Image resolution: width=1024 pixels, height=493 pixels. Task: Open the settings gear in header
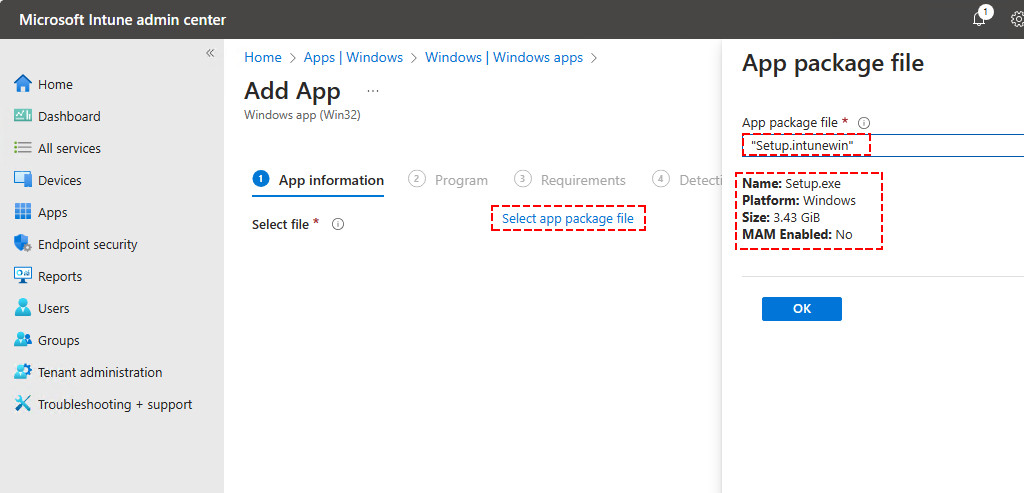coord(1017,20)
